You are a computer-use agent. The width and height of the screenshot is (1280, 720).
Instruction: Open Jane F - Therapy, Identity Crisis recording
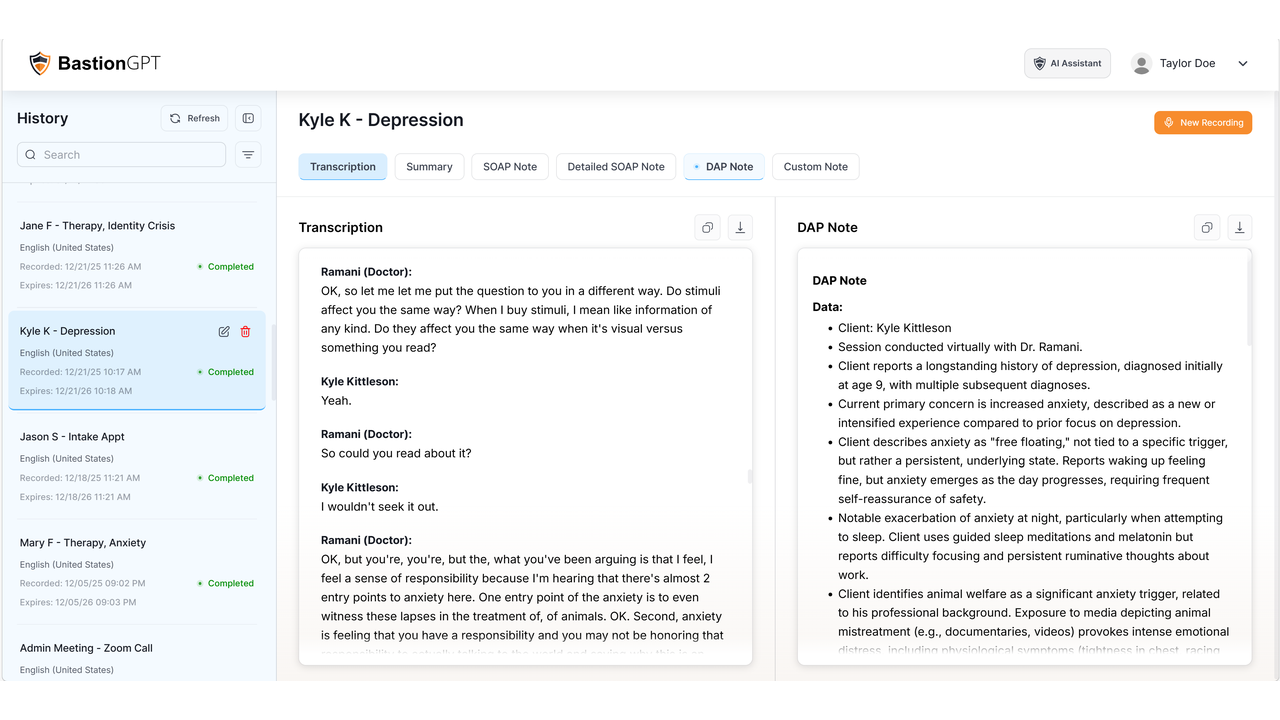[137, 255]
